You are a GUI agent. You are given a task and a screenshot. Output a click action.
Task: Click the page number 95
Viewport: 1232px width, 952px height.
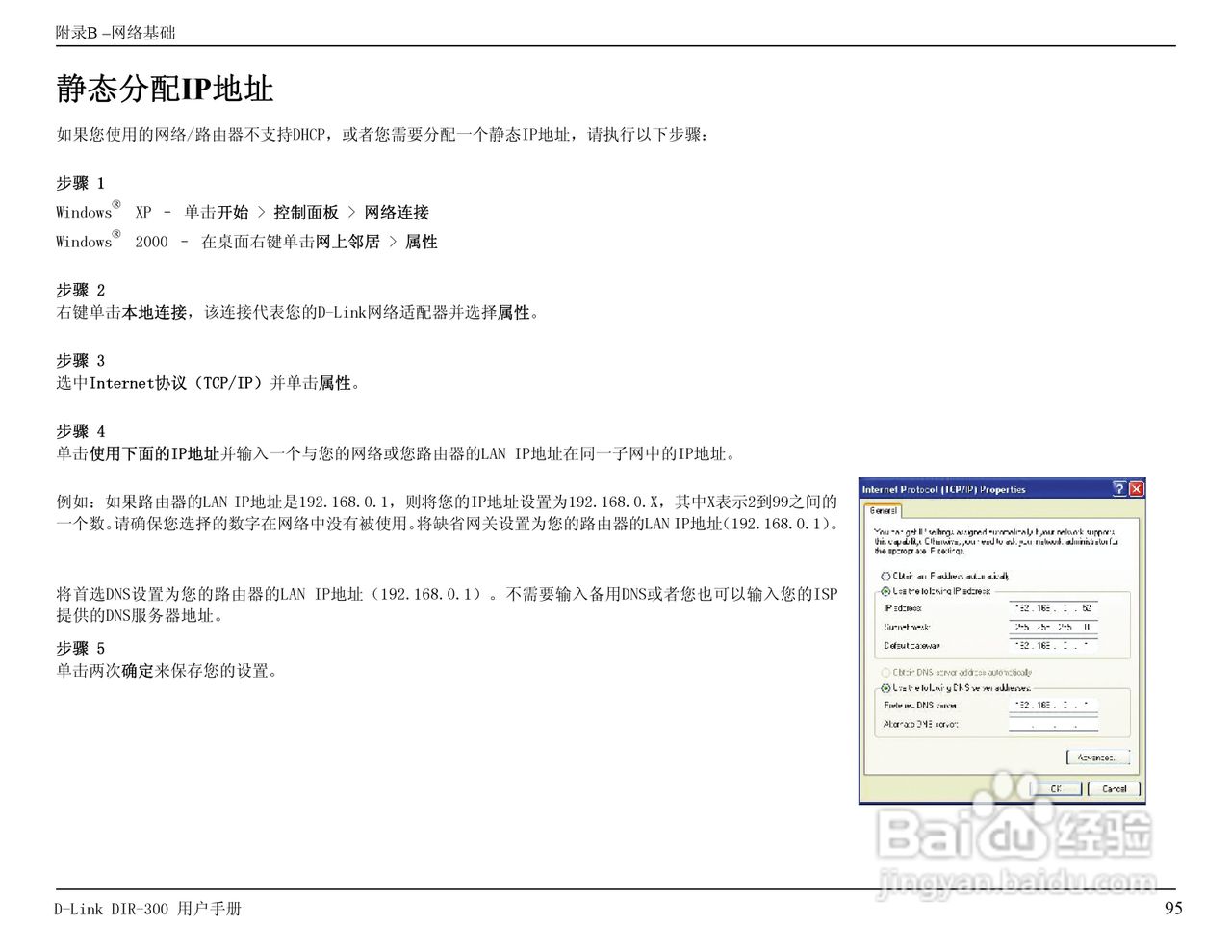tap(1173, 908)
